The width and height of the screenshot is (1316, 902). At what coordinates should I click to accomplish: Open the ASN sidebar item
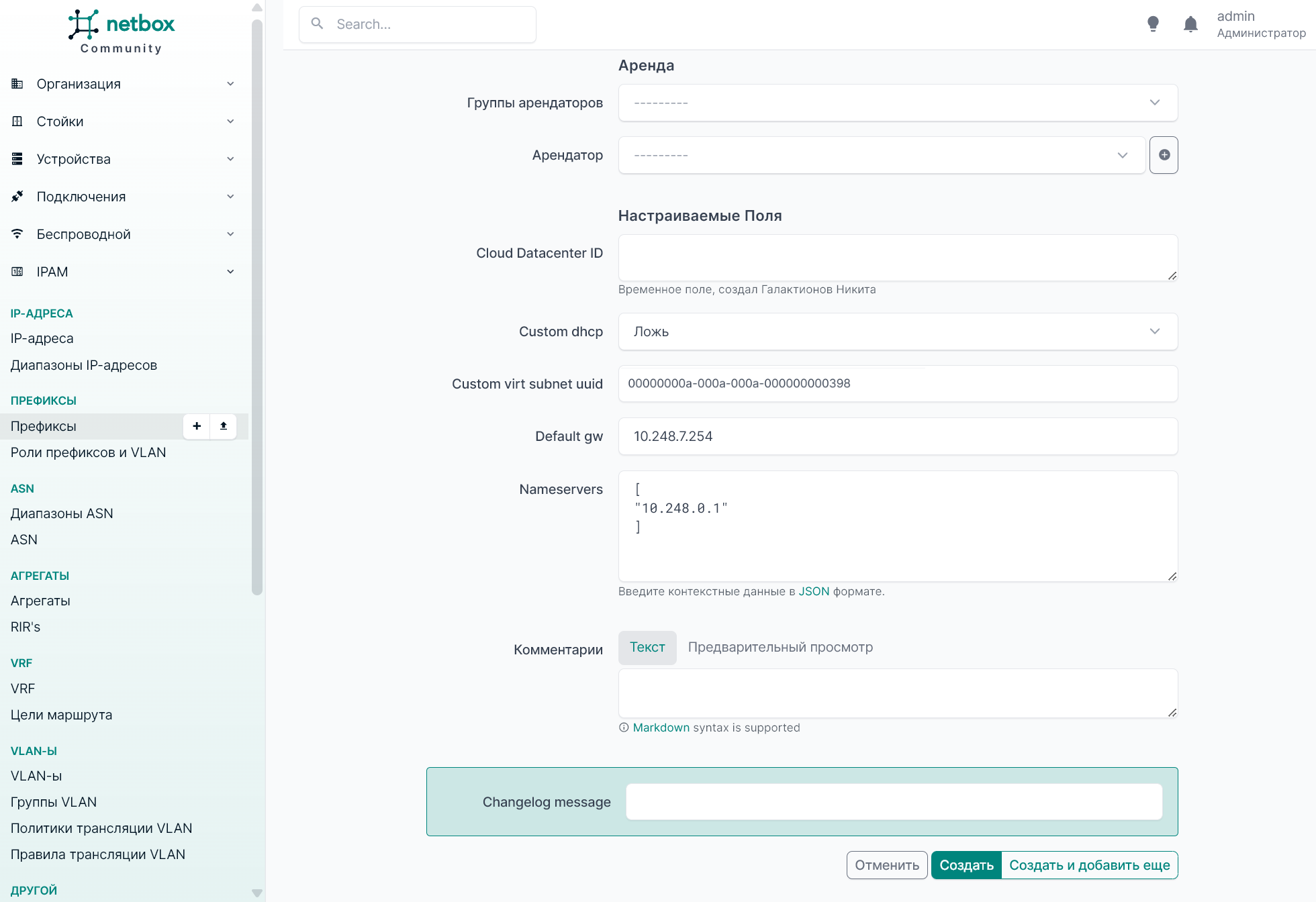24,540
